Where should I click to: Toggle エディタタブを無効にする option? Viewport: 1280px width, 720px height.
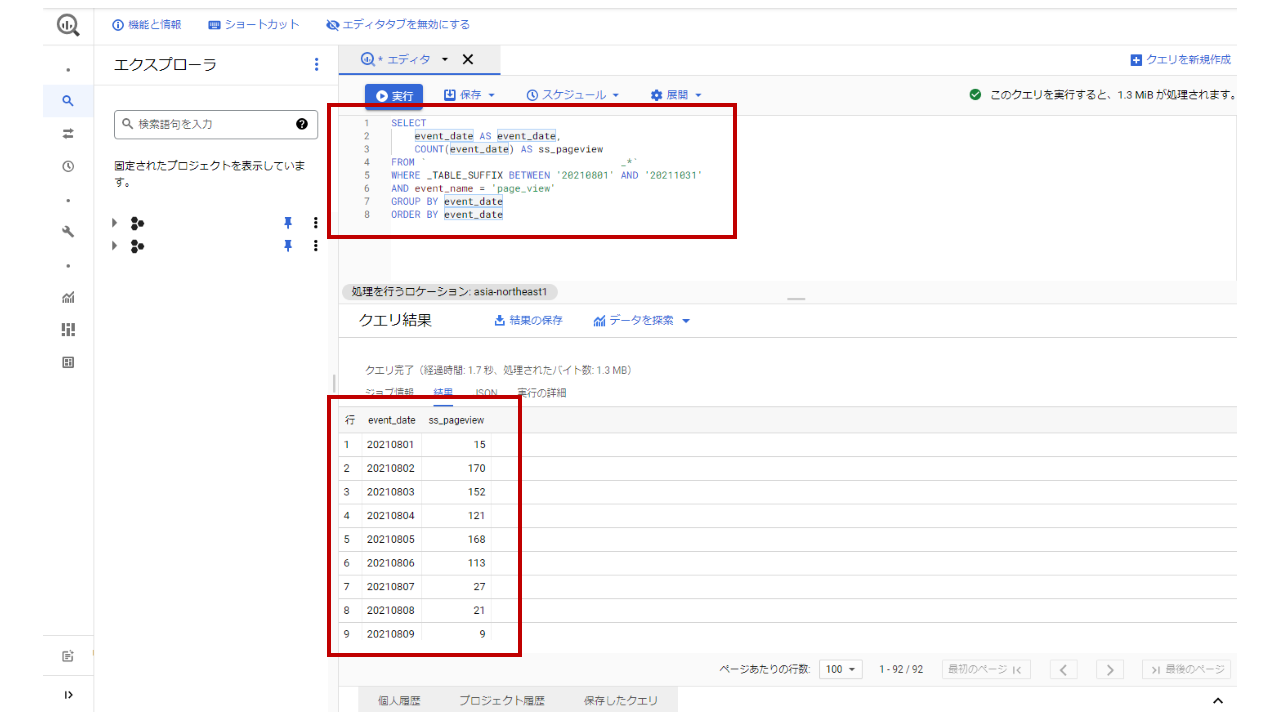(x=398, y=24)
